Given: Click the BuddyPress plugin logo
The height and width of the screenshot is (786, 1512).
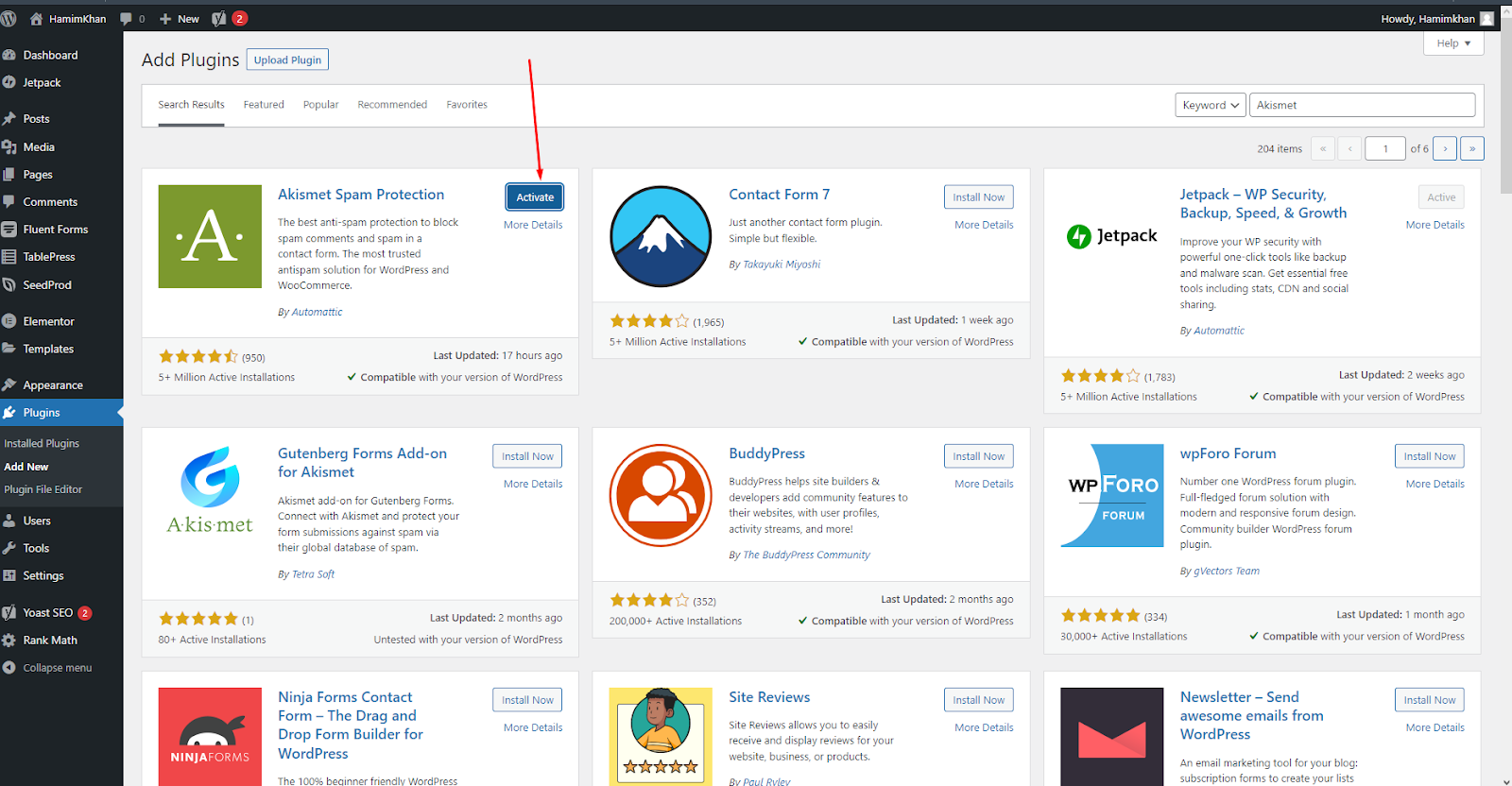Looking at the screenshot, I should (x=661, y=495).
